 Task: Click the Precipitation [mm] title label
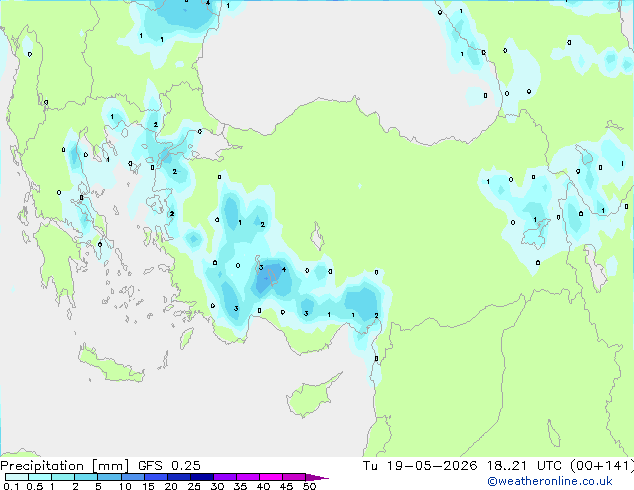click(65, 466)
